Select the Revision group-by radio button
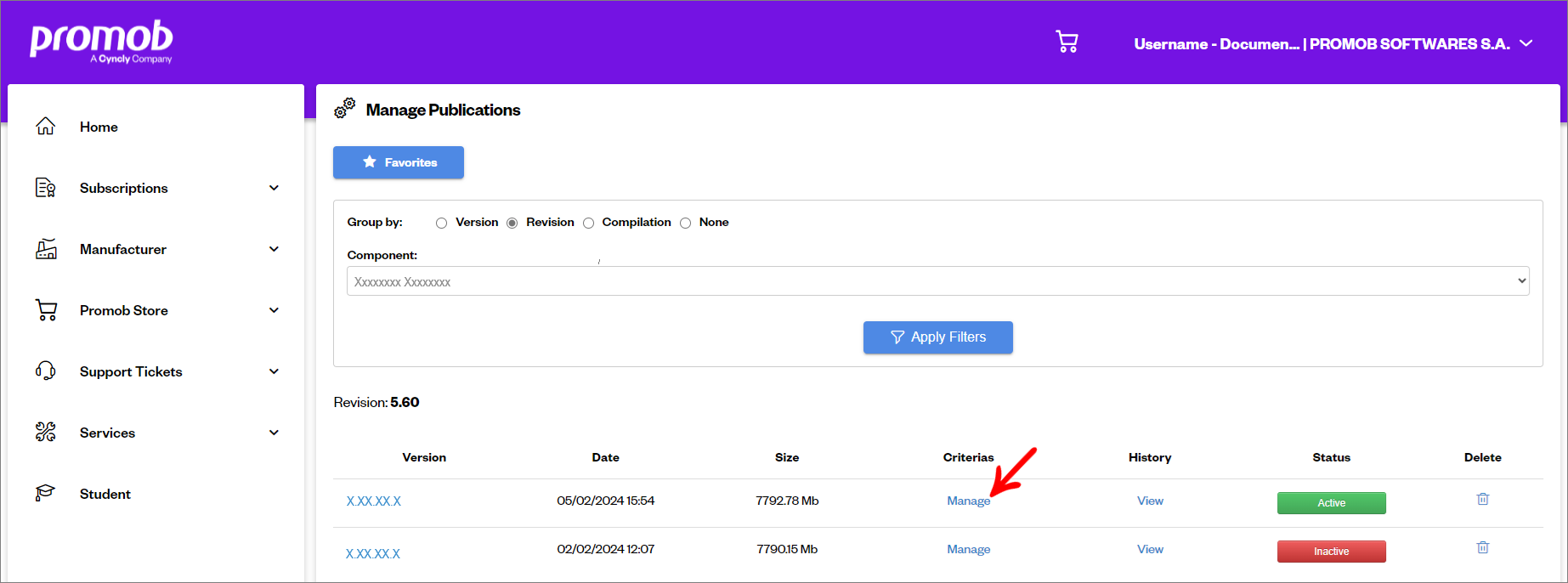This screenshot has width=1568, height=583. tap(512, 223)
